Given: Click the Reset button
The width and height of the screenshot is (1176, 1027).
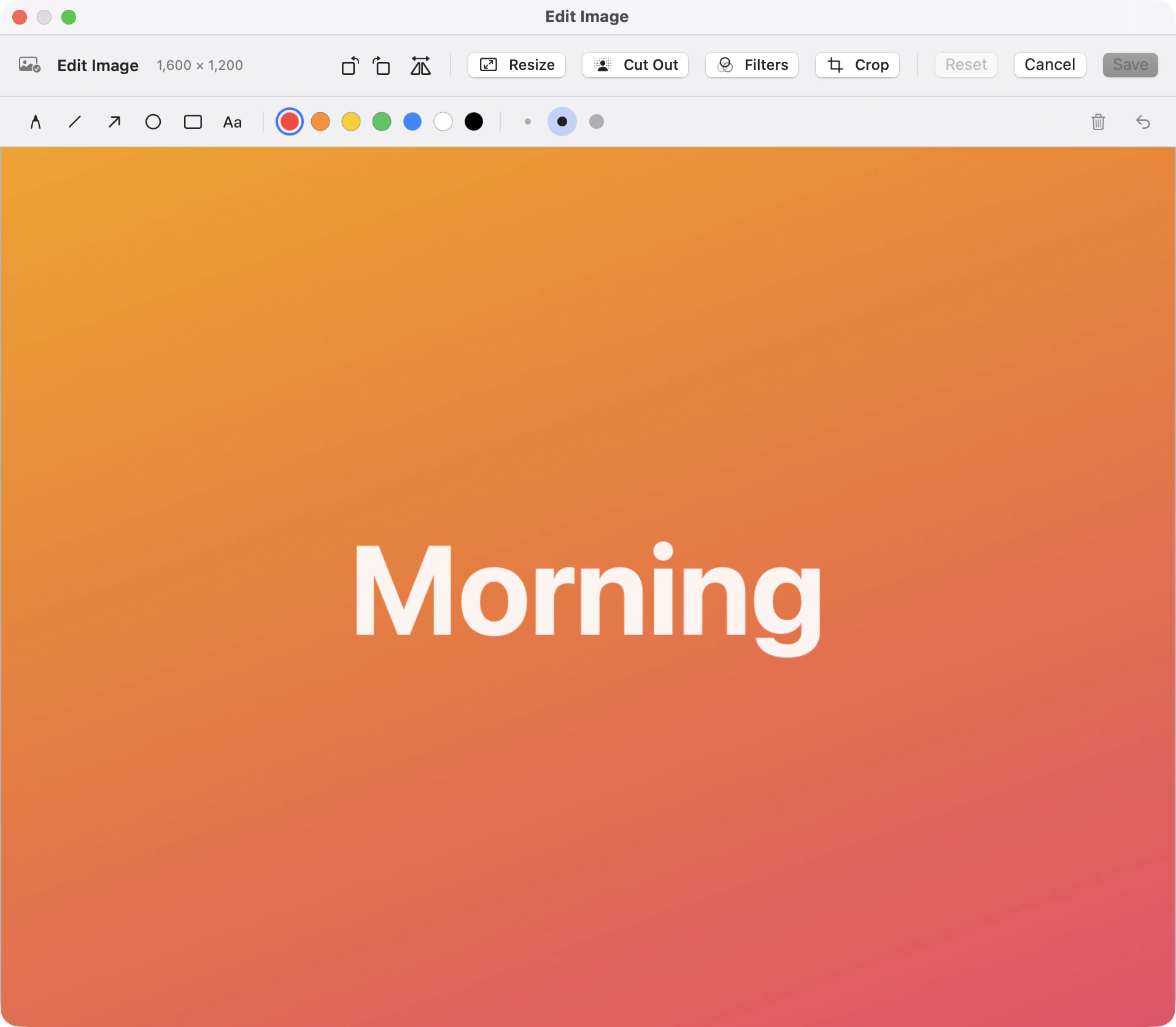Looking at the screenshot, I should pyautogui.click(x=966, y=65).
